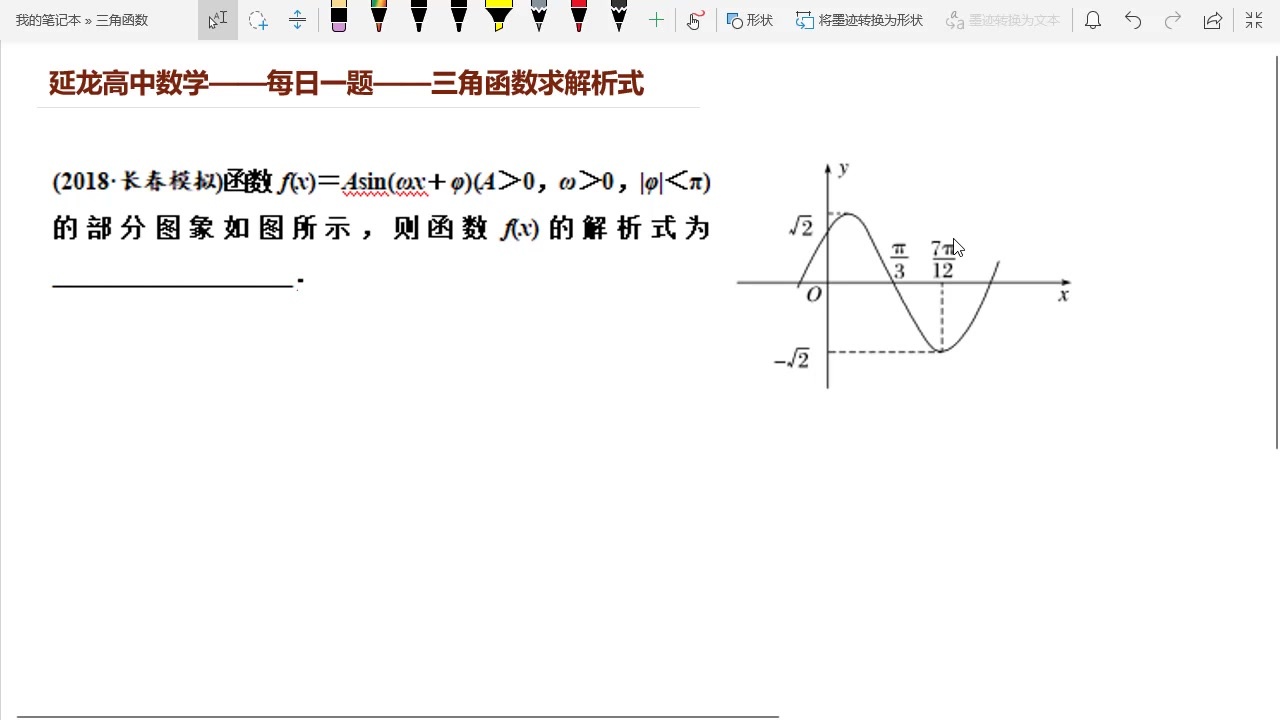The width and height of the screenshot is (1280, 720).
Task: Select the gray pencil
Action: [539, 17]
